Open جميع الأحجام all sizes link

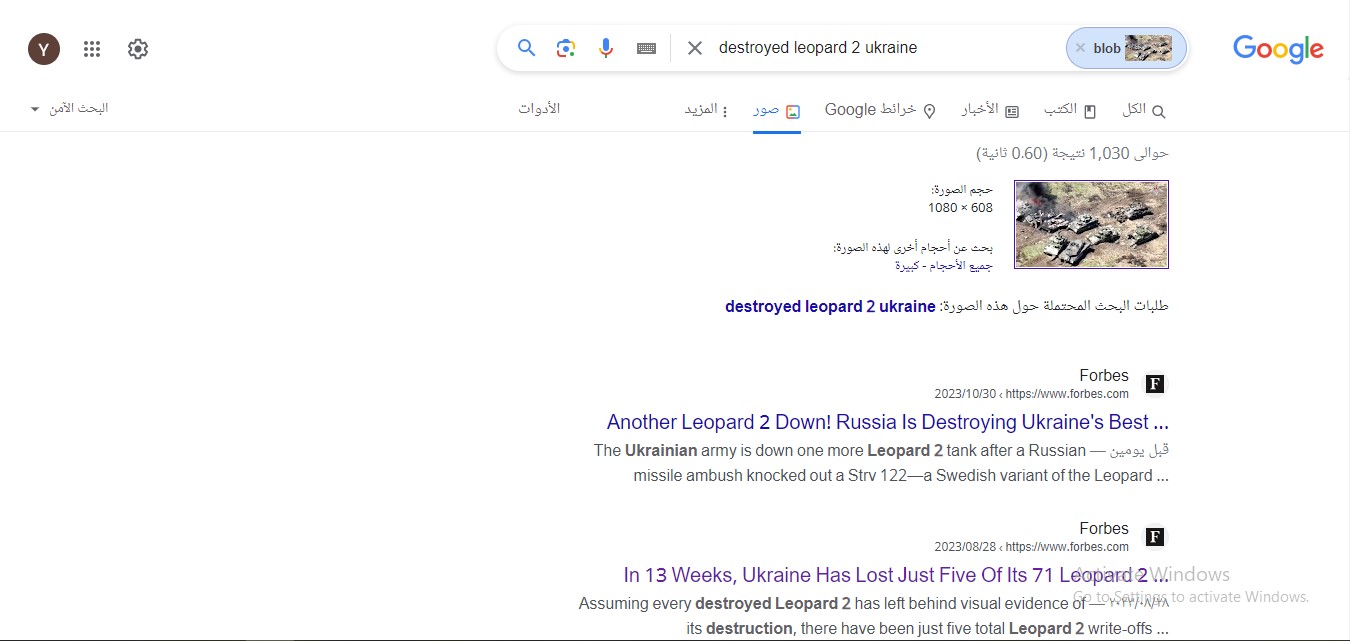(959, 265)
